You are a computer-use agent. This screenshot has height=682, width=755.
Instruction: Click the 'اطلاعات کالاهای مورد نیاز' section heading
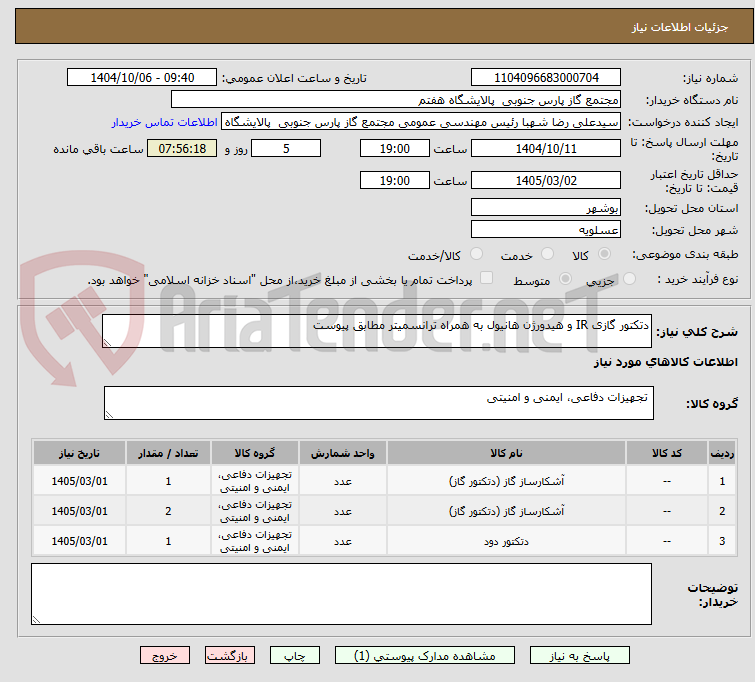coord(665,362)
